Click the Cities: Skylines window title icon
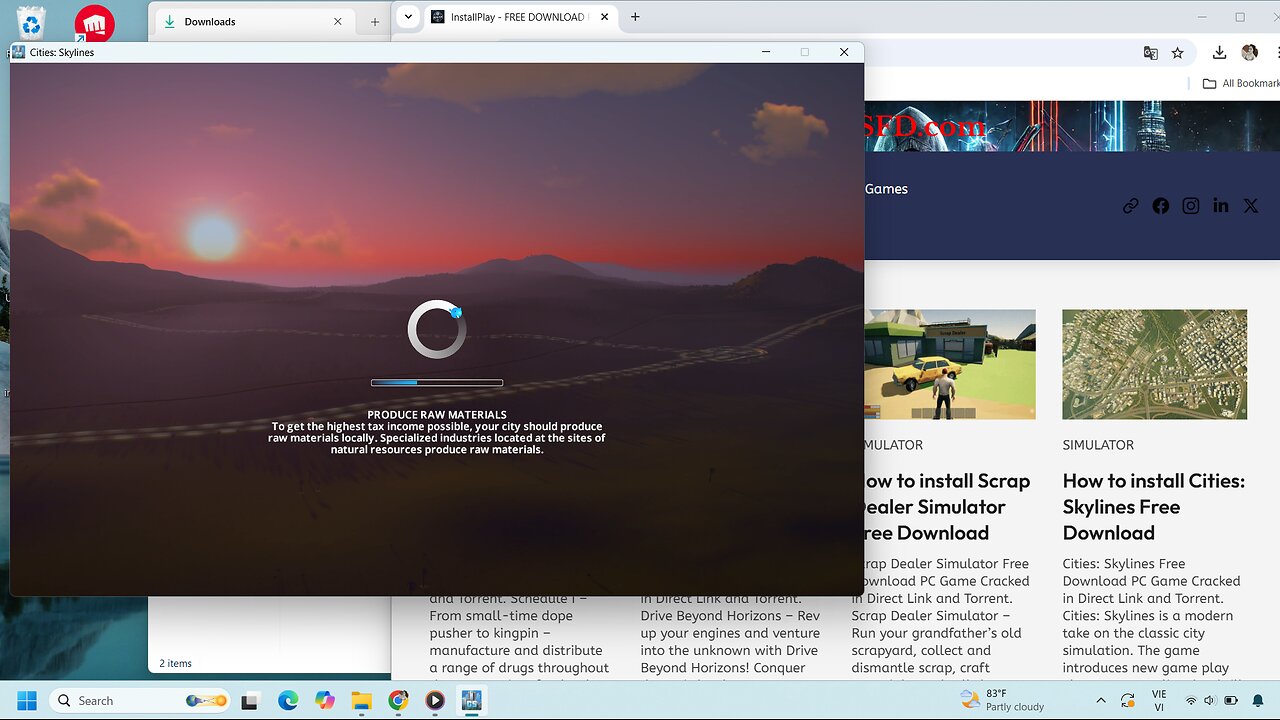Image resolution: width=1280 pixels, height=720 pixels. (18, 52)
